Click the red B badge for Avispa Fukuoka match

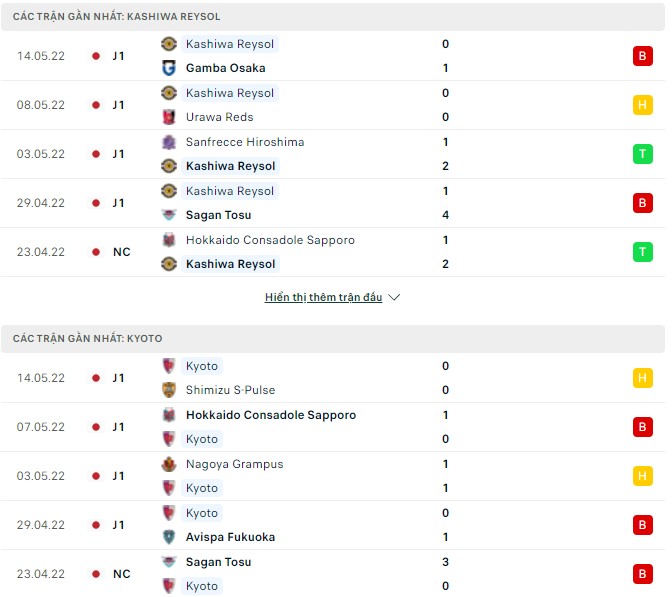coord(642,525)
